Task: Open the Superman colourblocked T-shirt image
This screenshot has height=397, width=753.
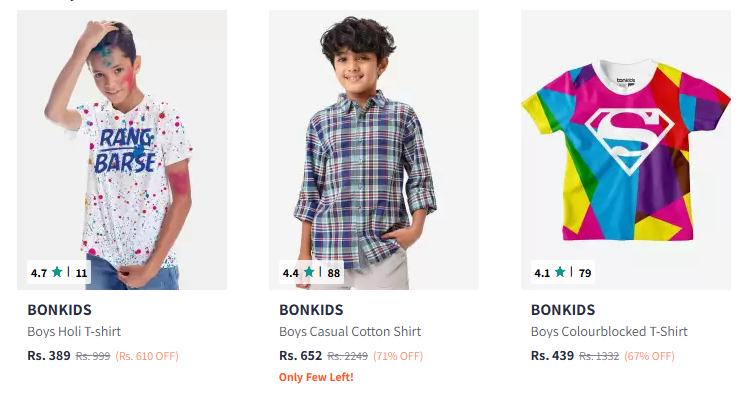Action: coord(626,150)
